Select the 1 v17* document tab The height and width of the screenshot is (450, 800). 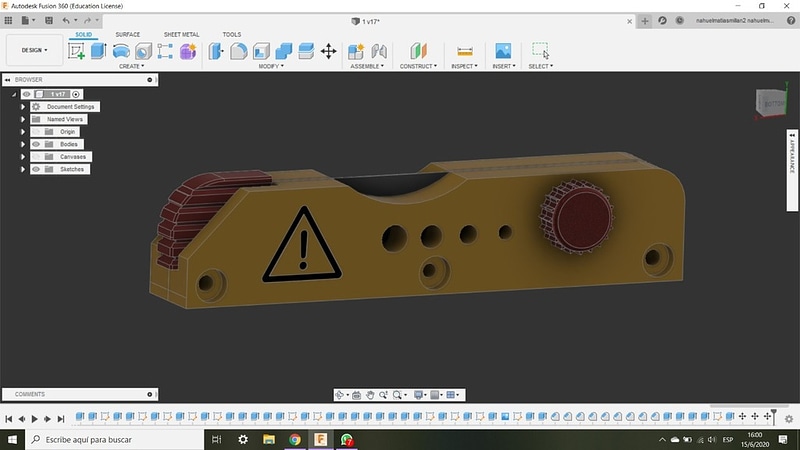click(365, 21)
